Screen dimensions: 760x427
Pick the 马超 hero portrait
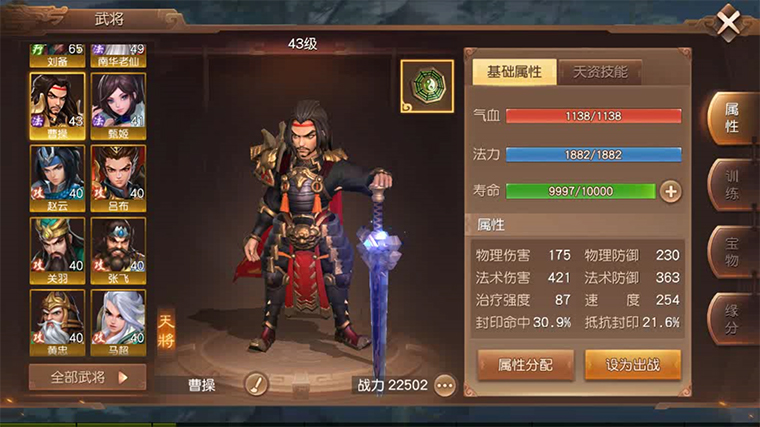(118, 323)
